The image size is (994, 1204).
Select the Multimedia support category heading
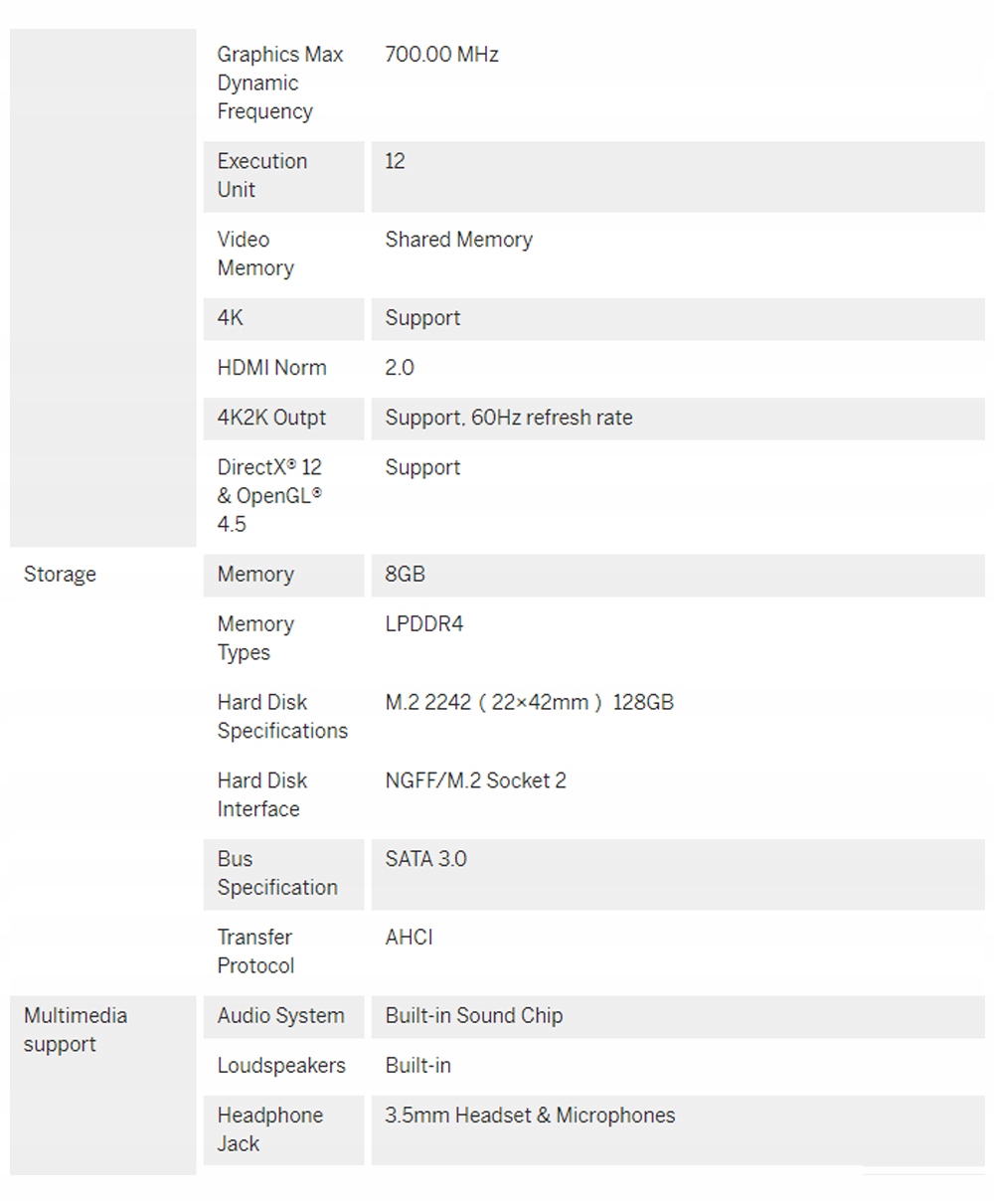[76, 1030]
